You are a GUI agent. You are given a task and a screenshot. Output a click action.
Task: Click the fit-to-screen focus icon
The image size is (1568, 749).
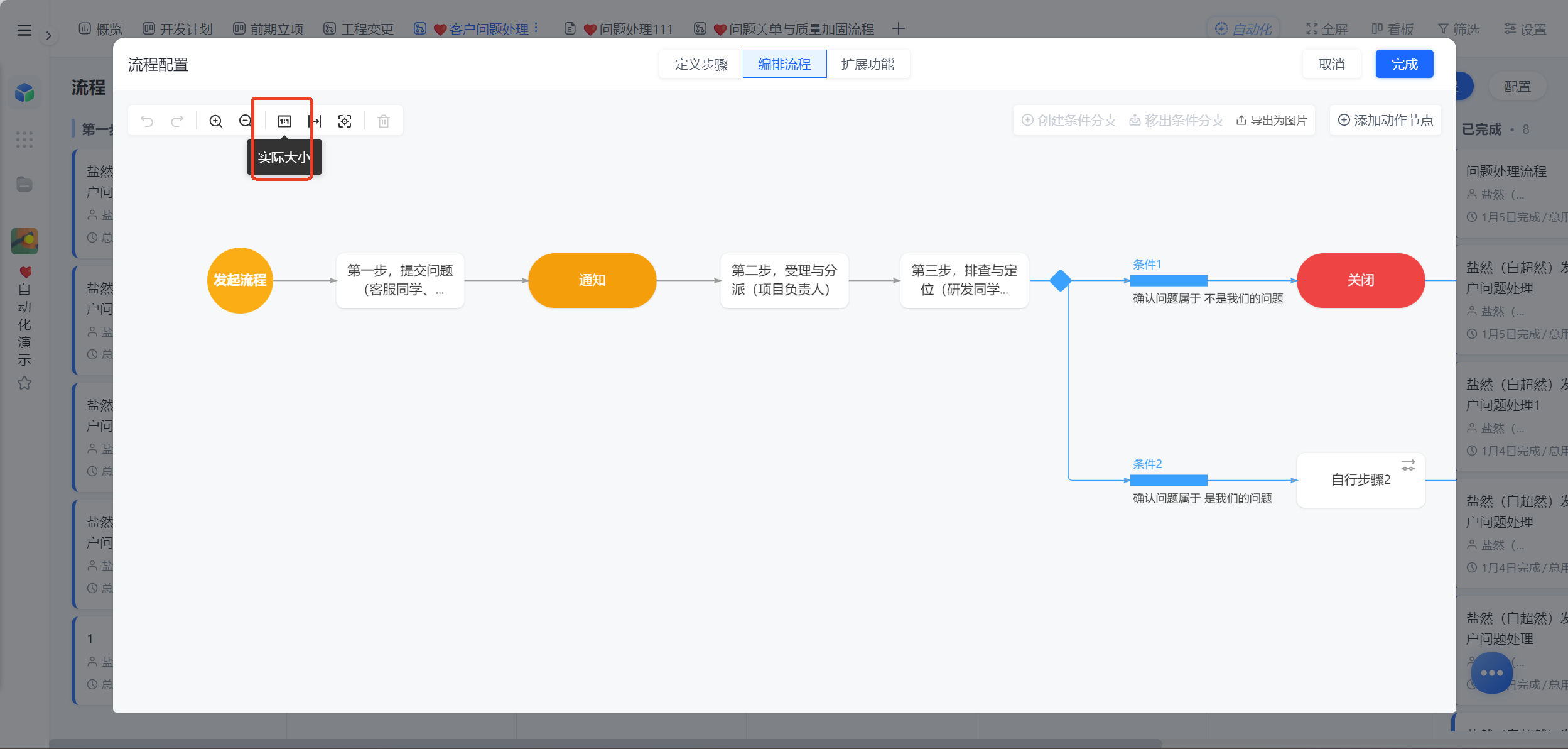click(345, 121)
